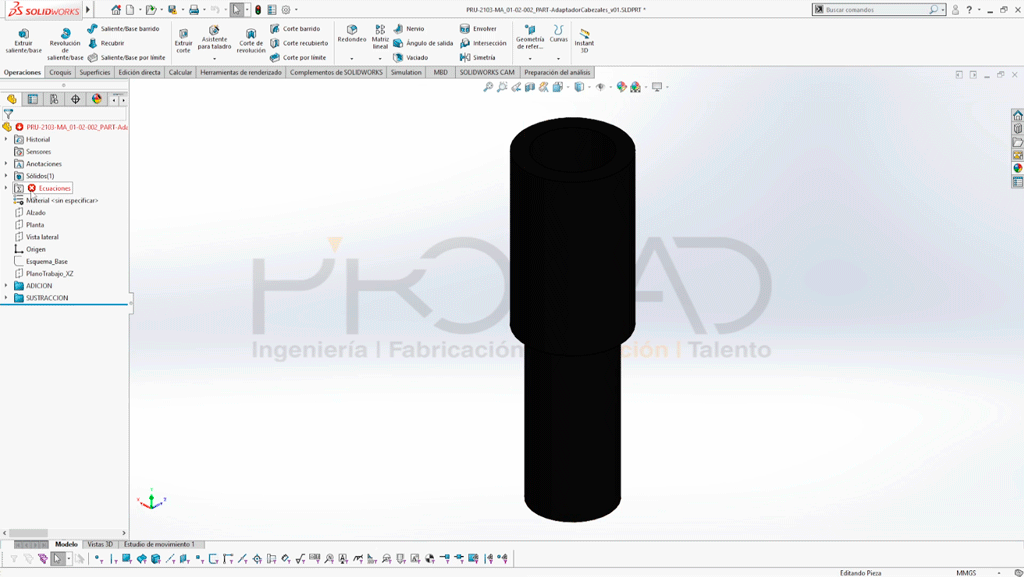Open FeatureManager design tree tab

pyautogui.click(x=11, y=99)
